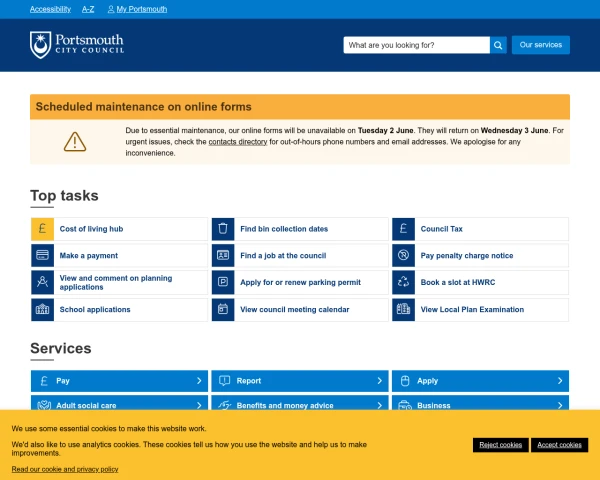This screenshot has width=600, height=480.
Task: Click the Our services button
Action: point(541,45)
